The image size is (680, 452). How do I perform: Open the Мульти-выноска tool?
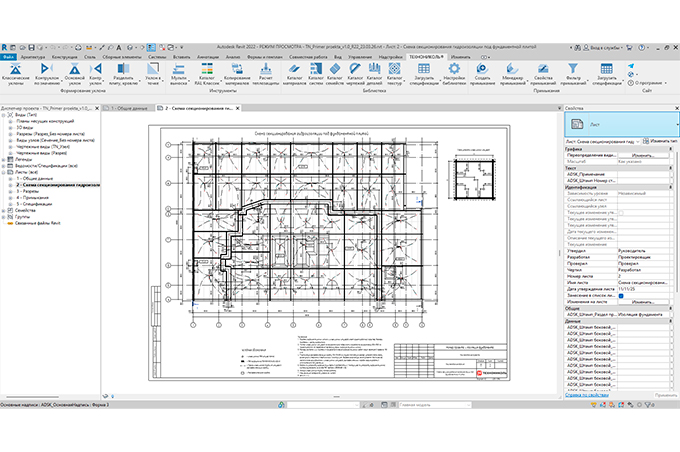[x=180, y=71]
